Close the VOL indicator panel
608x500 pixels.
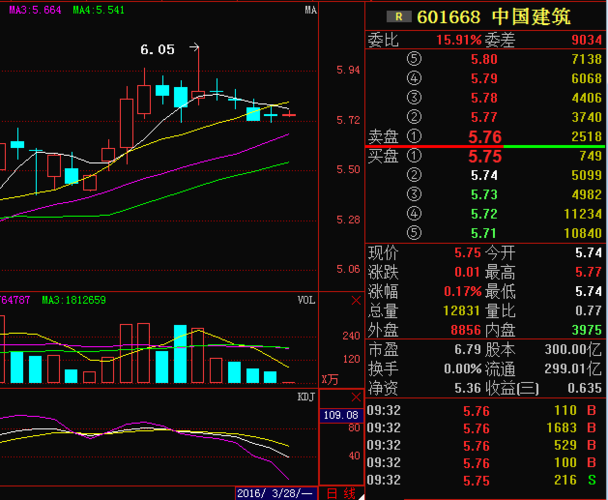coord(356,301)
